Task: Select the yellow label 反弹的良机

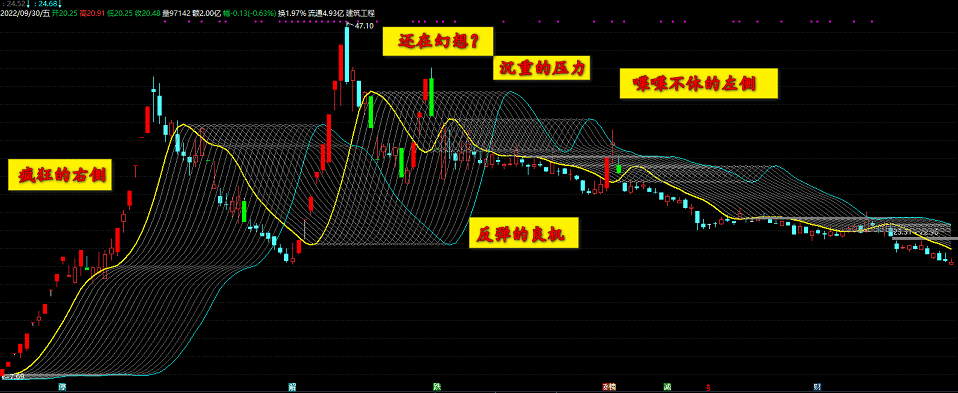Action: [x=524, y=233]
